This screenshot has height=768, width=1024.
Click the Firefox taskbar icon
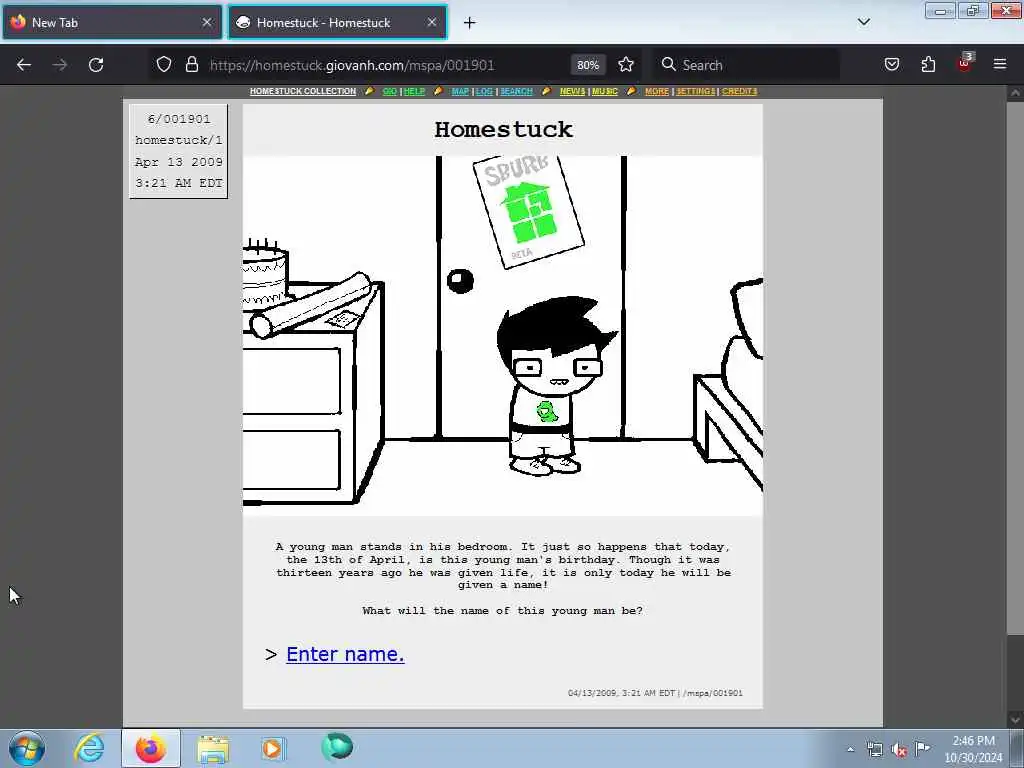pos(151,748)
